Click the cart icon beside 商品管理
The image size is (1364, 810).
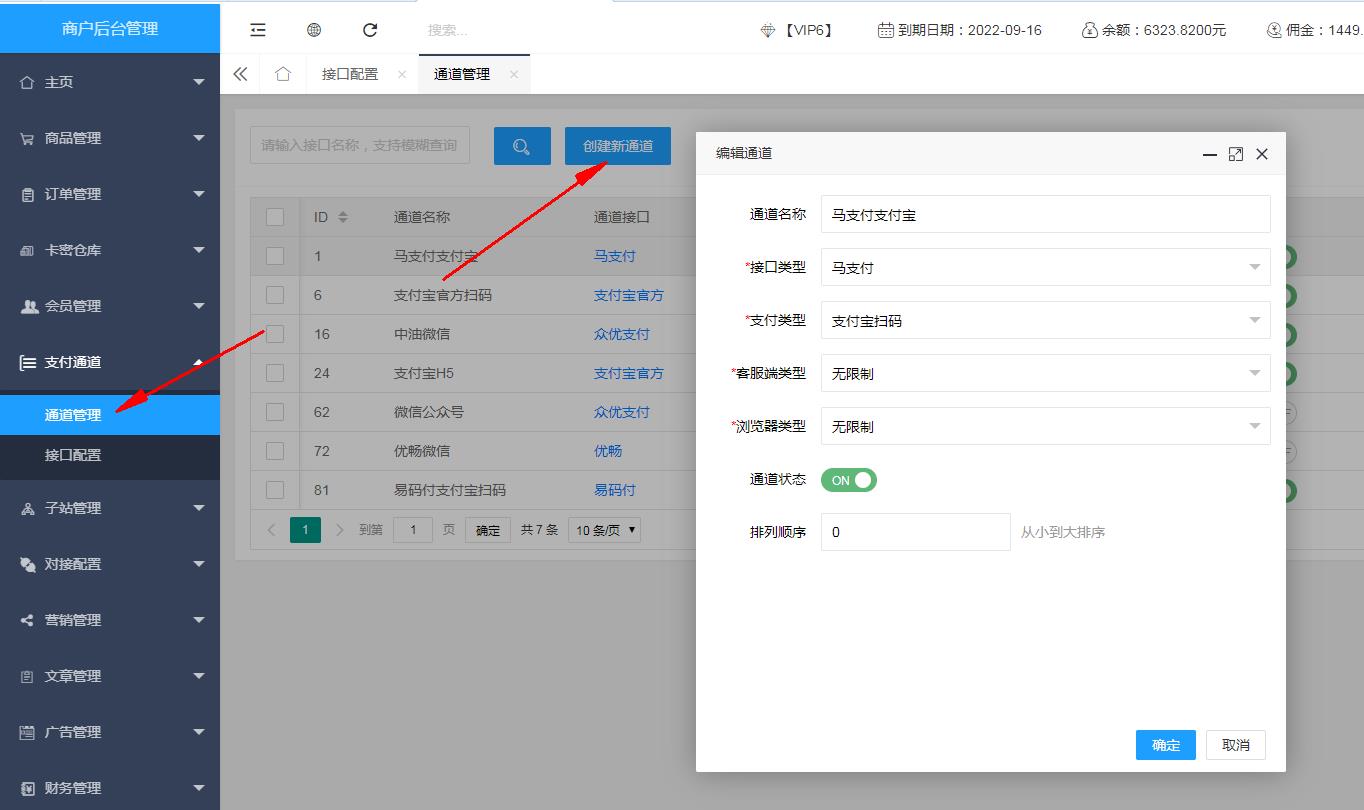point(27,138)
